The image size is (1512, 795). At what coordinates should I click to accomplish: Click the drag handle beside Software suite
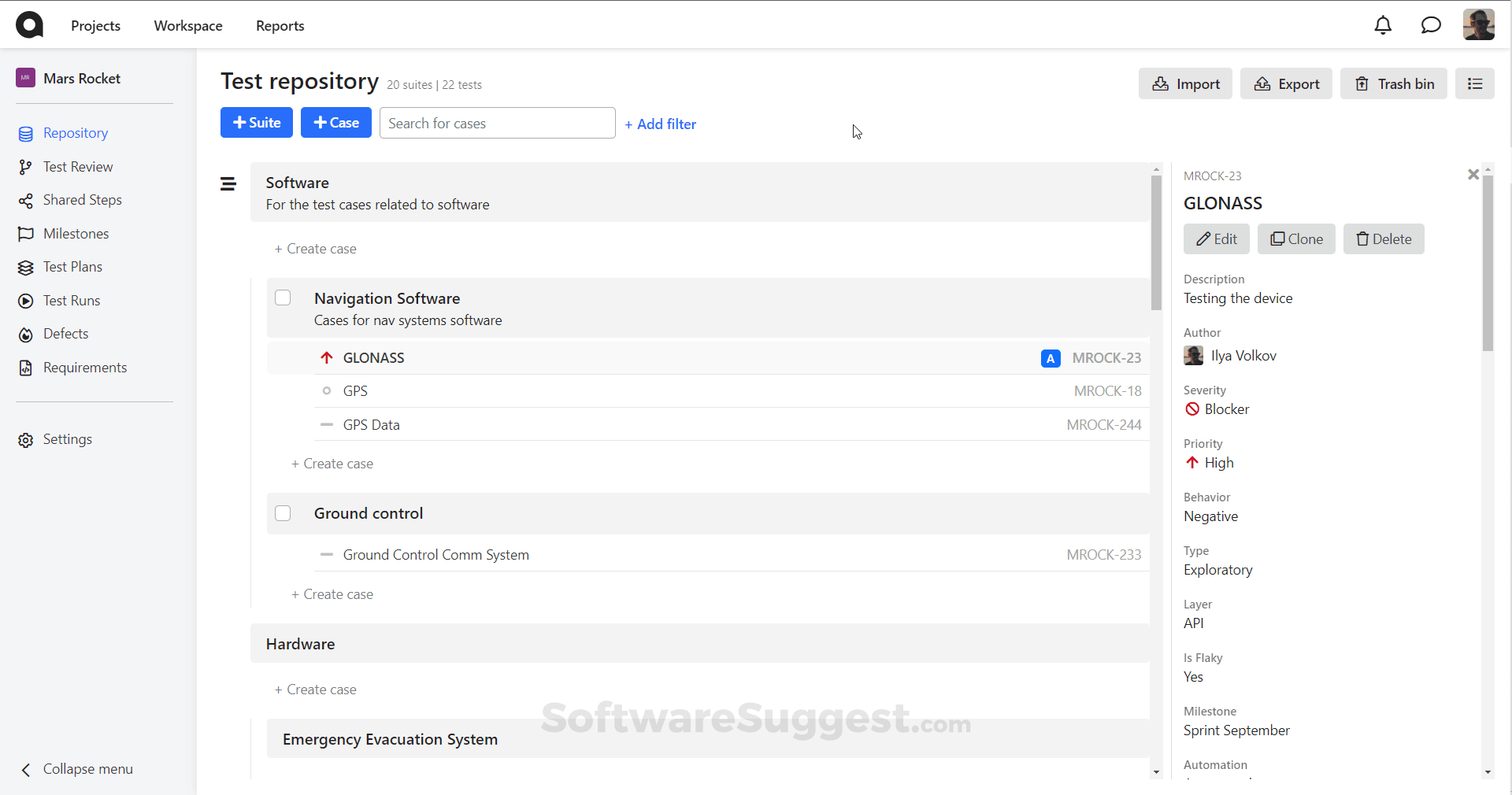[x=228, y=183]
